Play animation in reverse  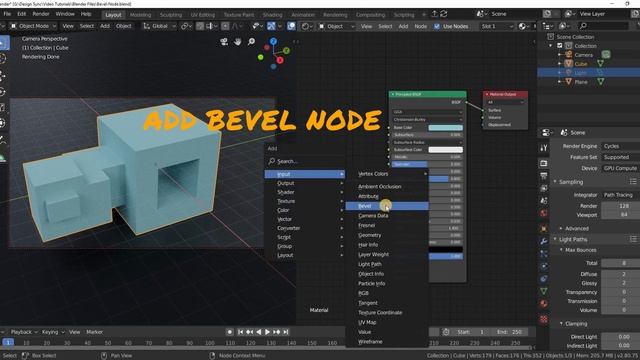pyautogui.click(x=258, y=332)
